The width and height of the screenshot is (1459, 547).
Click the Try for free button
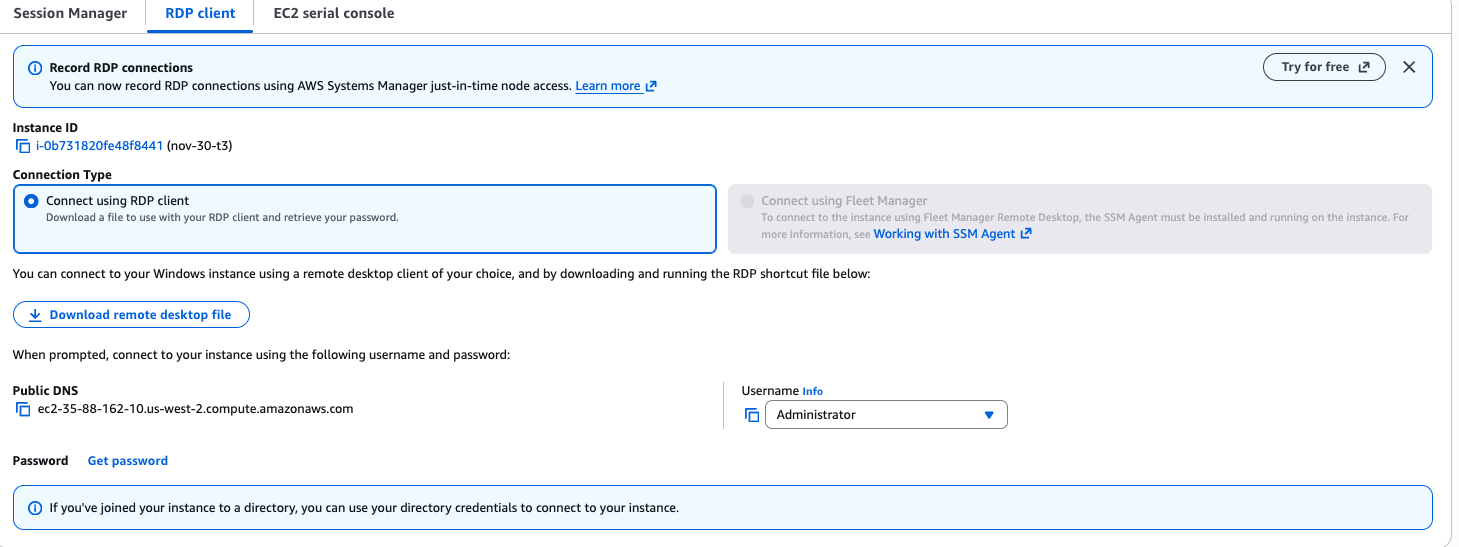pyautogui.click(x=1324, y=67)
